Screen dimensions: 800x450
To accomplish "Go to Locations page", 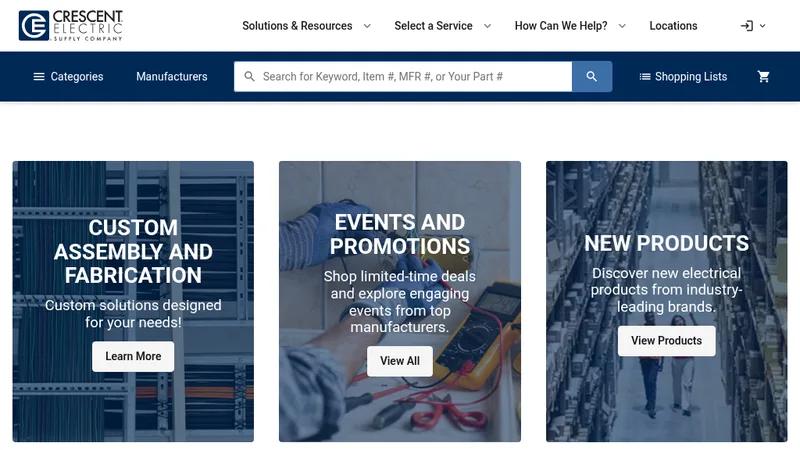I will tap(673, 26).
